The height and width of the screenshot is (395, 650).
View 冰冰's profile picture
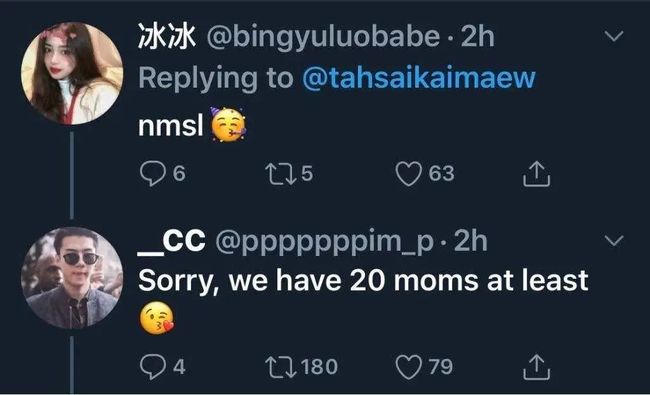[72, 73]
